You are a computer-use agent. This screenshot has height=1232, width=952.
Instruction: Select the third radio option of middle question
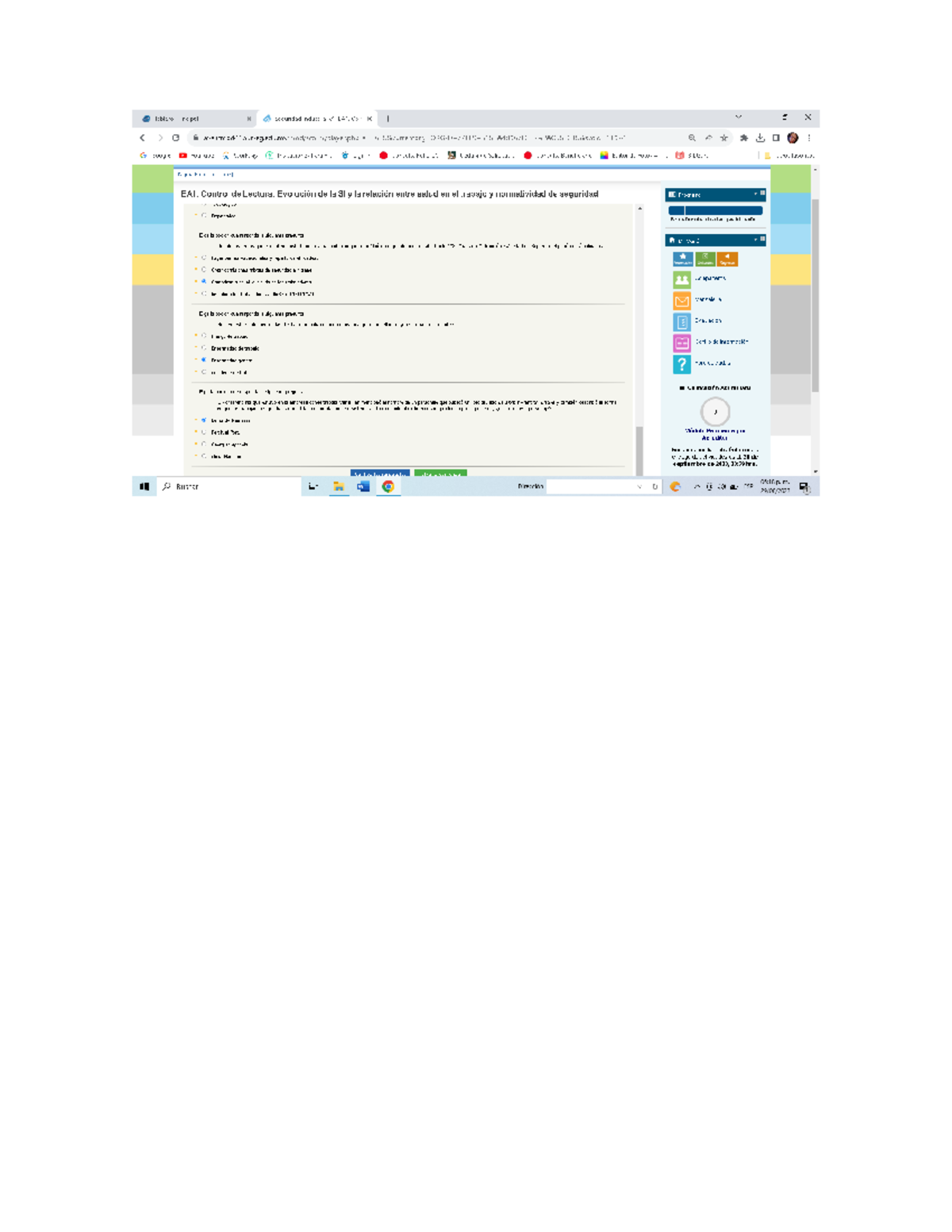click(204, 360)
